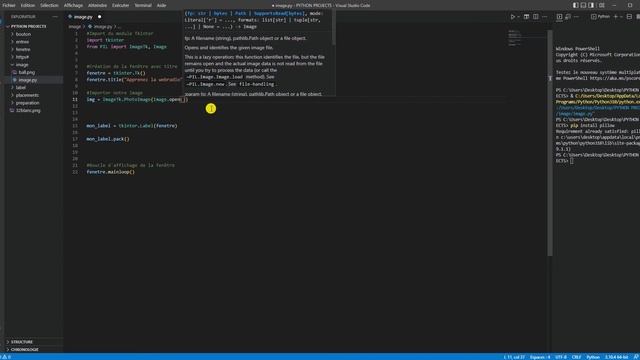Click the image.py breadcrumb segment
640x360 pixels.
(x=100, y=27)
